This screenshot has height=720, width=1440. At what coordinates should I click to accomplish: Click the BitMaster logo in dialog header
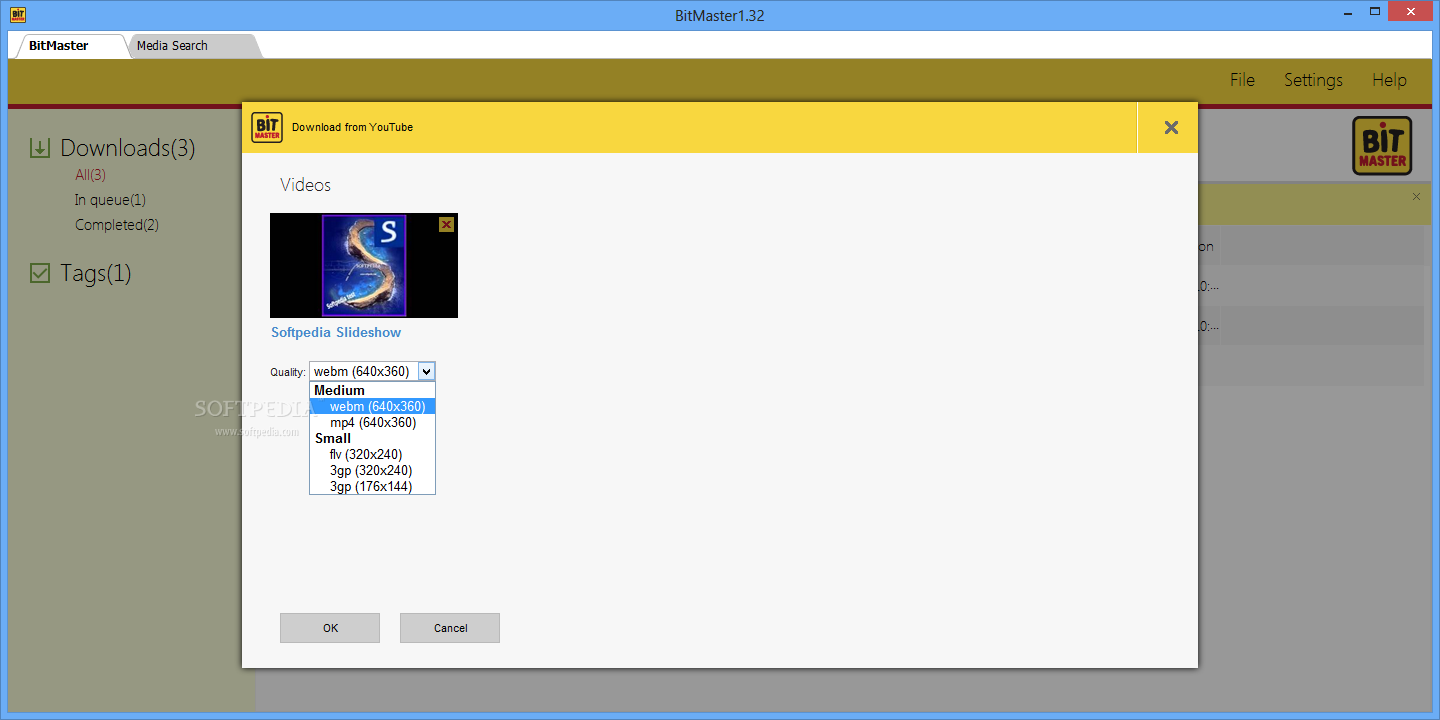pos(267,127)
